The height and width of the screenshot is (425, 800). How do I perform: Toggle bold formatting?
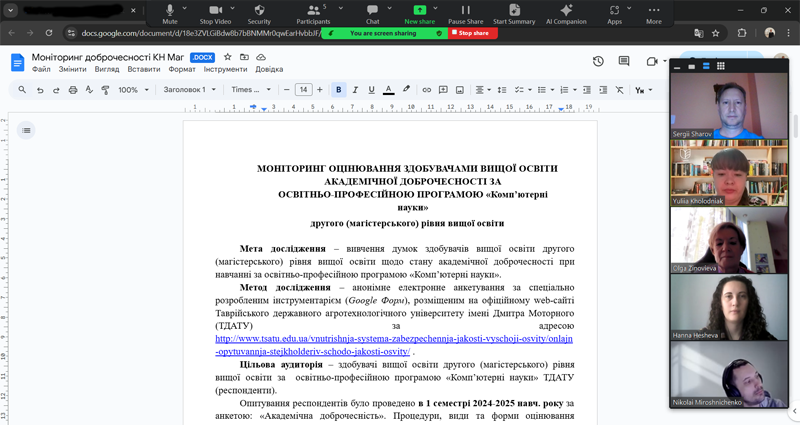[338, 90]
